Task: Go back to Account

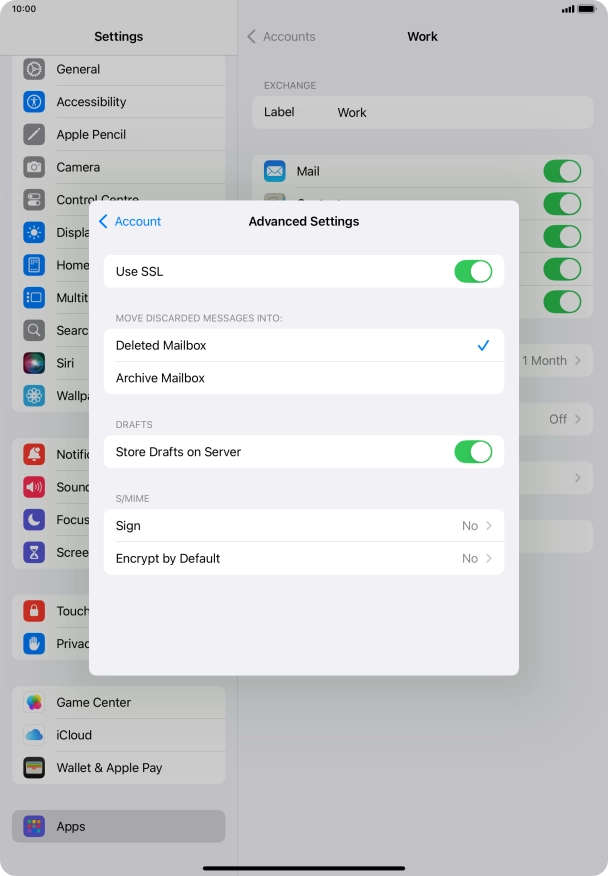Action: coord(130,222)
